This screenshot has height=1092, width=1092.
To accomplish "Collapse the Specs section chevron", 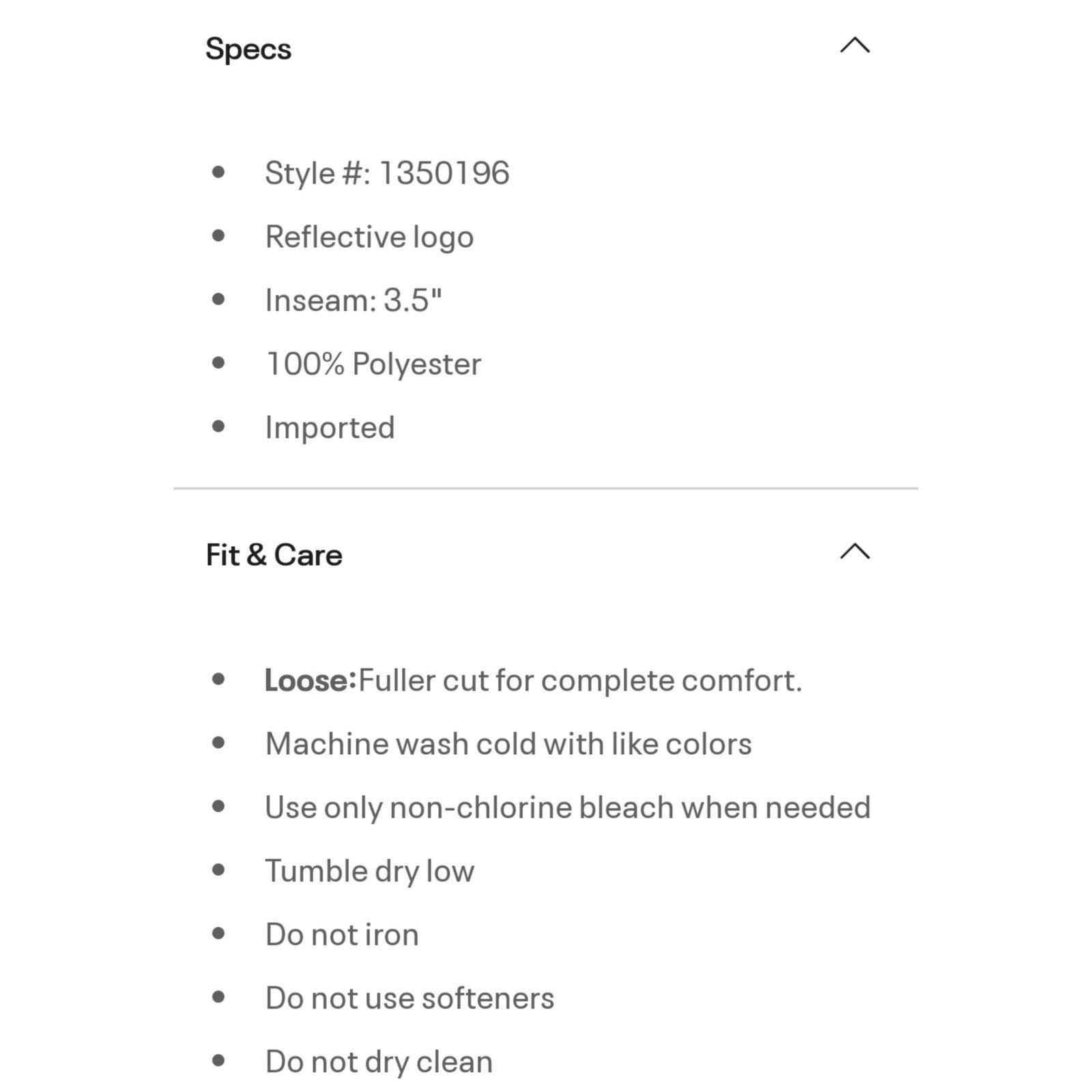I will click(854, 46).
